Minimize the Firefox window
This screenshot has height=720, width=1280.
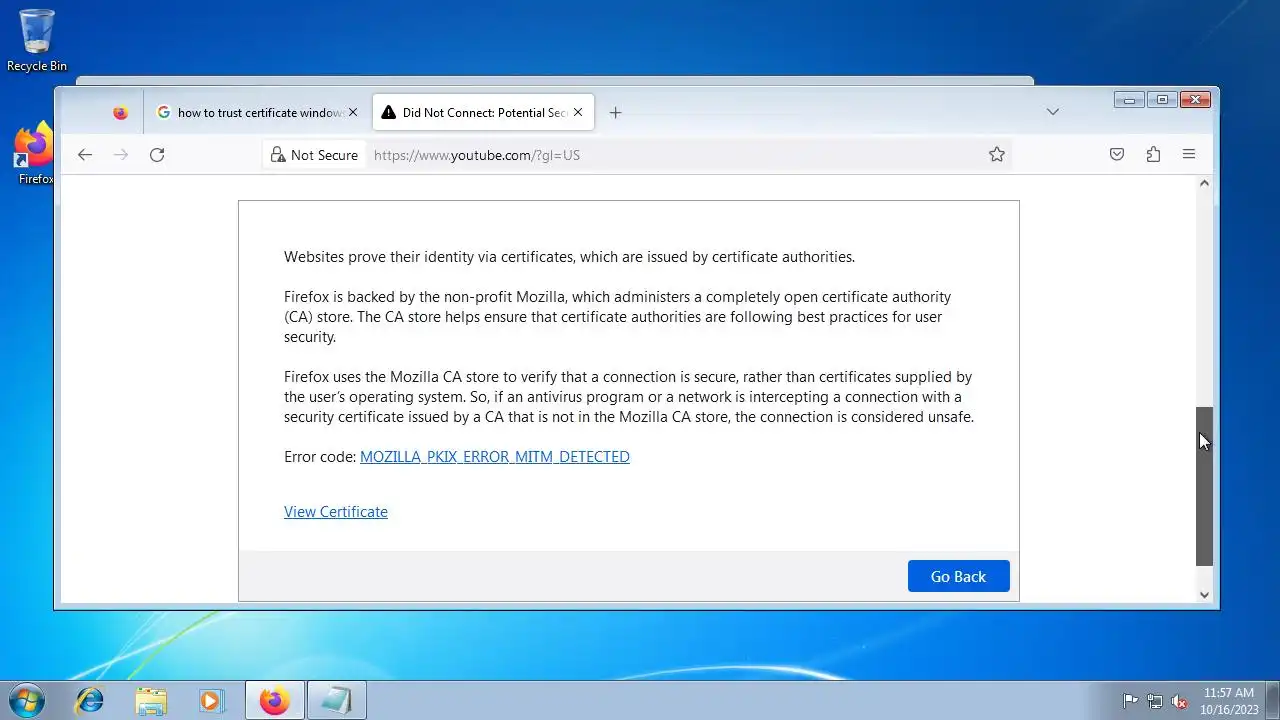1130,99
